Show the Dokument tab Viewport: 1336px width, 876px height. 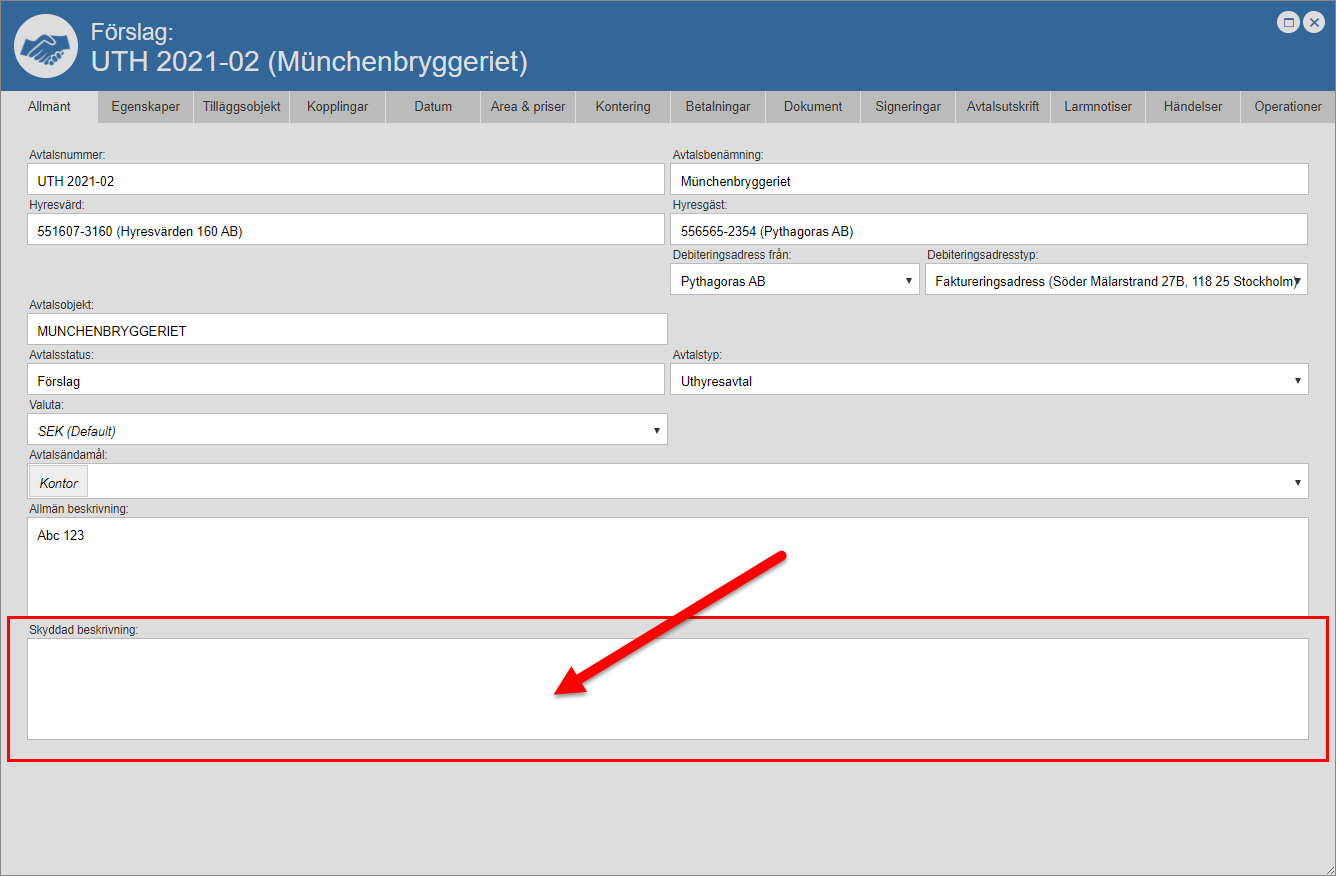(813, 107)
